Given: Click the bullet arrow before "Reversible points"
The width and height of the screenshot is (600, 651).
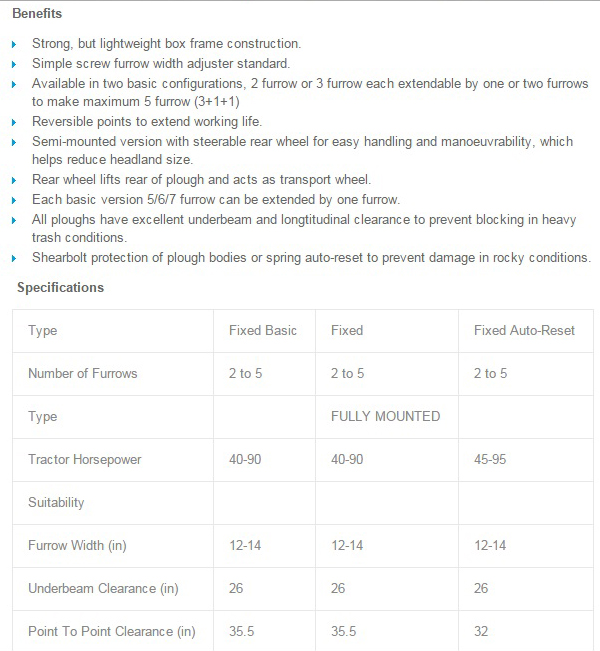Looking at the screenshot, I should [13, 122].
